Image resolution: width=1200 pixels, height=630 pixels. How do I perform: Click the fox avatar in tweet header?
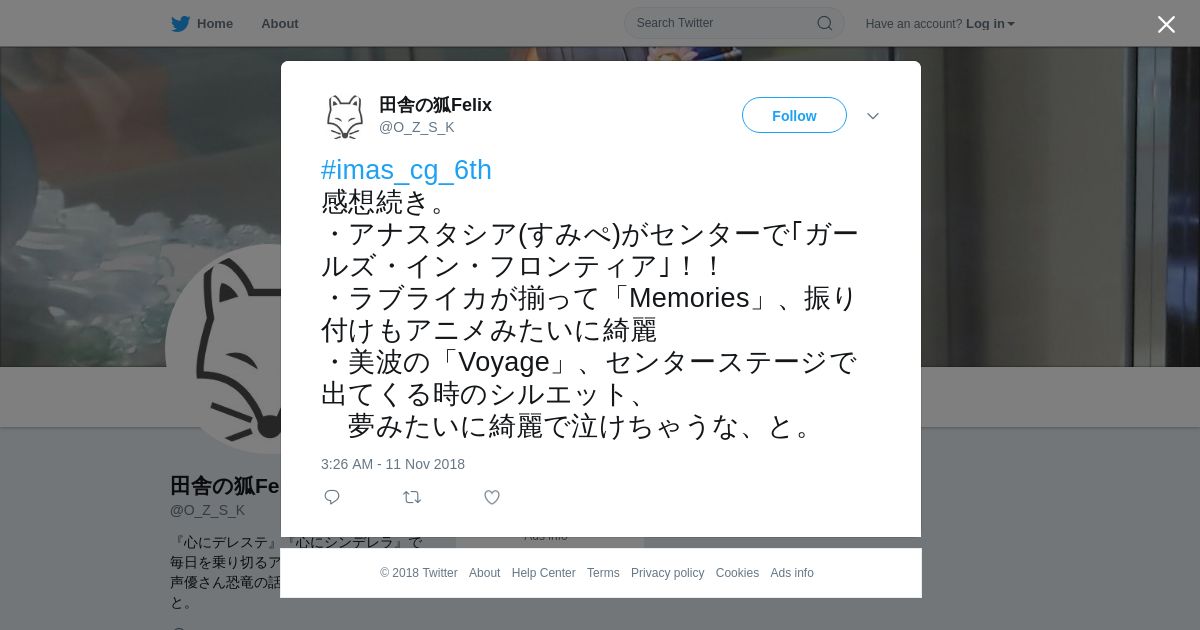tap(345, 117)
